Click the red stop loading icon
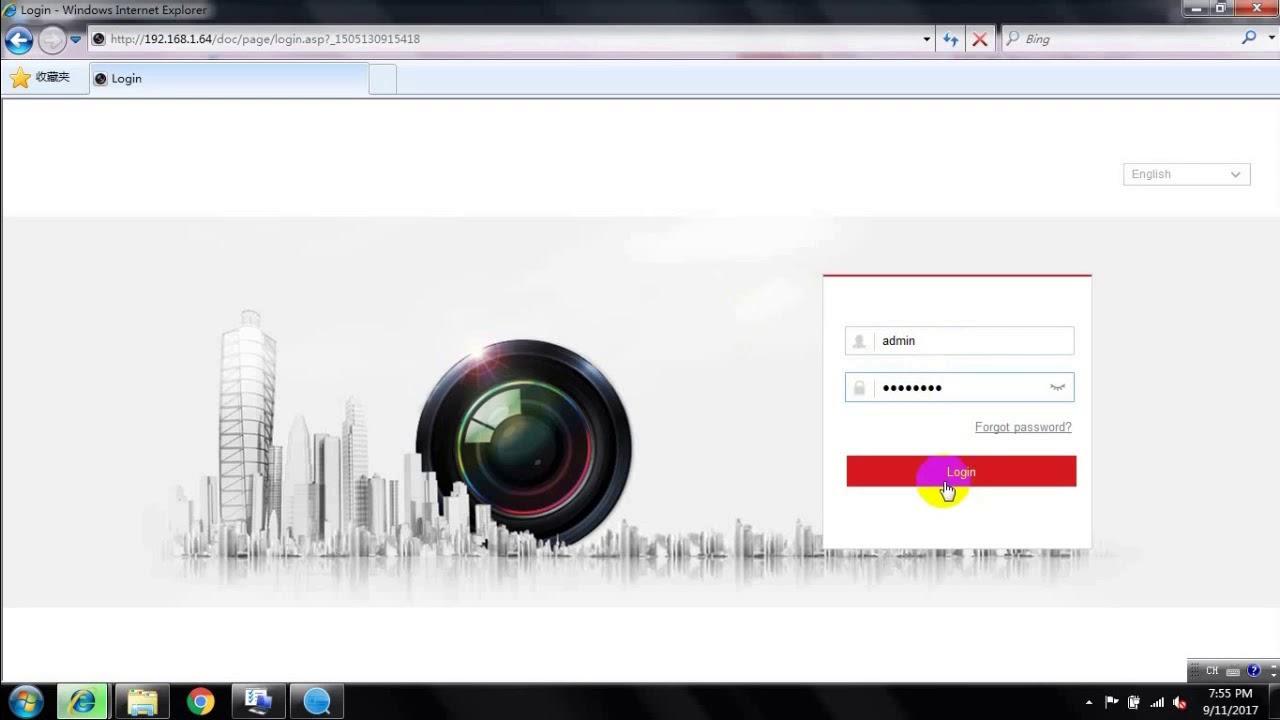Image resolution: width=1280 pixels, height=720 pixels. (x=980, y=39)
